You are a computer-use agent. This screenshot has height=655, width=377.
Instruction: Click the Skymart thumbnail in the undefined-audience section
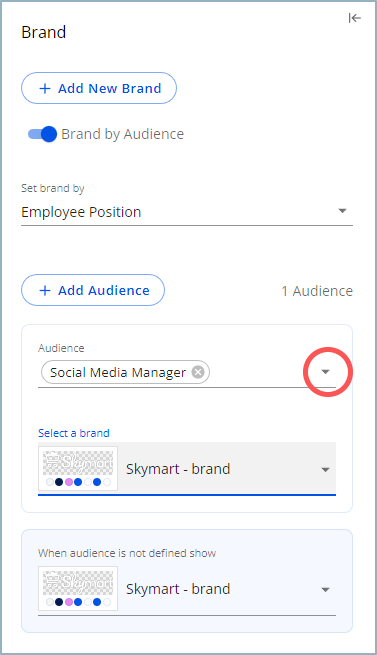pos(78,589)
